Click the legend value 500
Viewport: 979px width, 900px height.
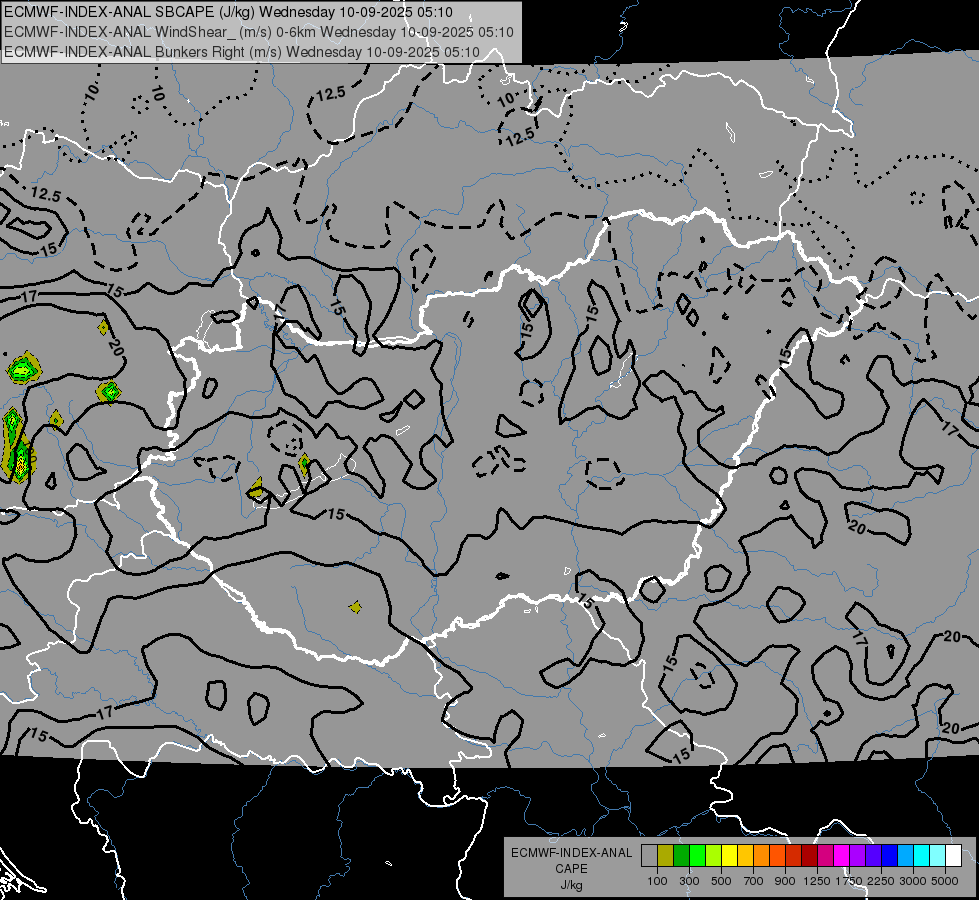pos(721,881)
